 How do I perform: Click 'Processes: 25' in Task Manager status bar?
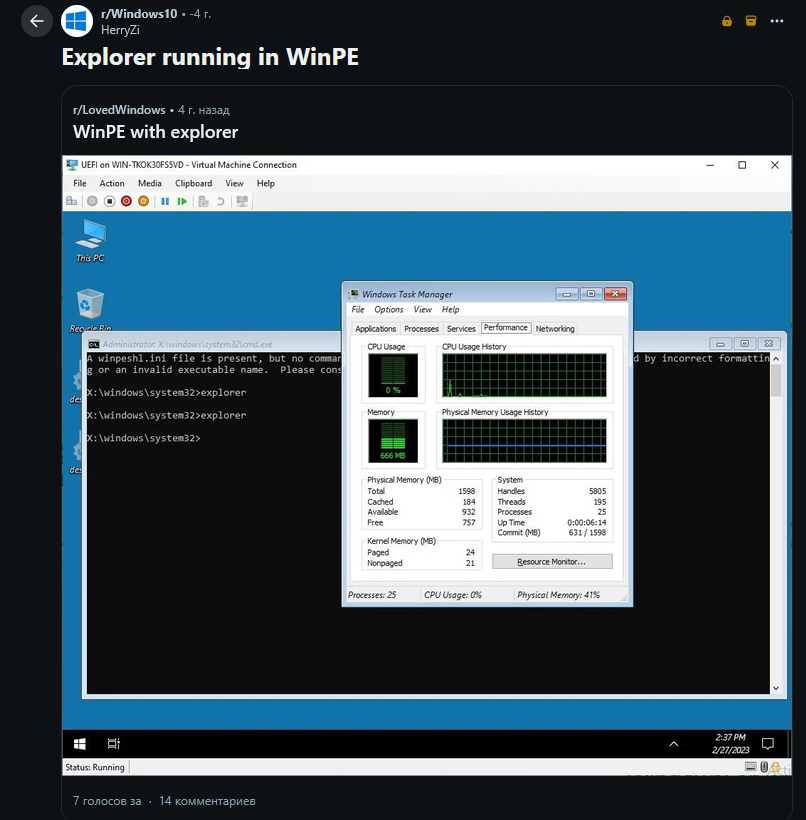pos(371,595)
